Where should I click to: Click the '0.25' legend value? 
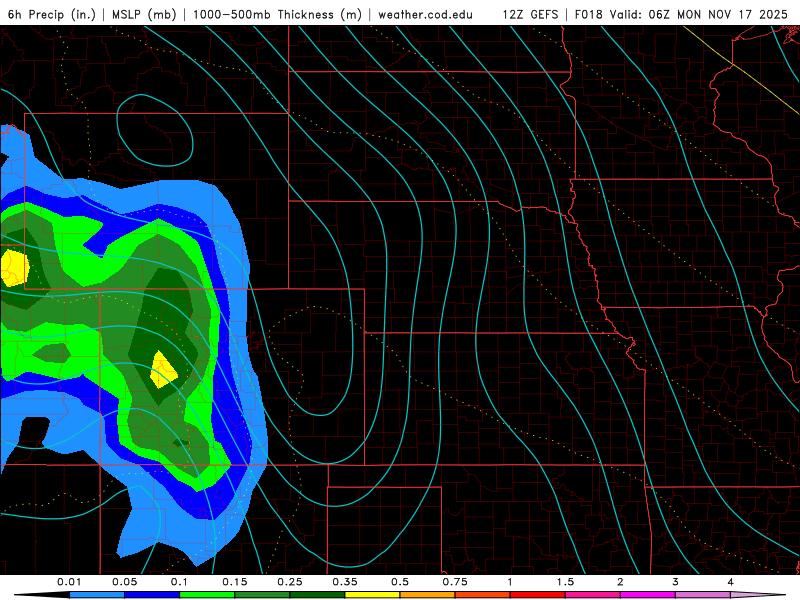tap(290, 582)
